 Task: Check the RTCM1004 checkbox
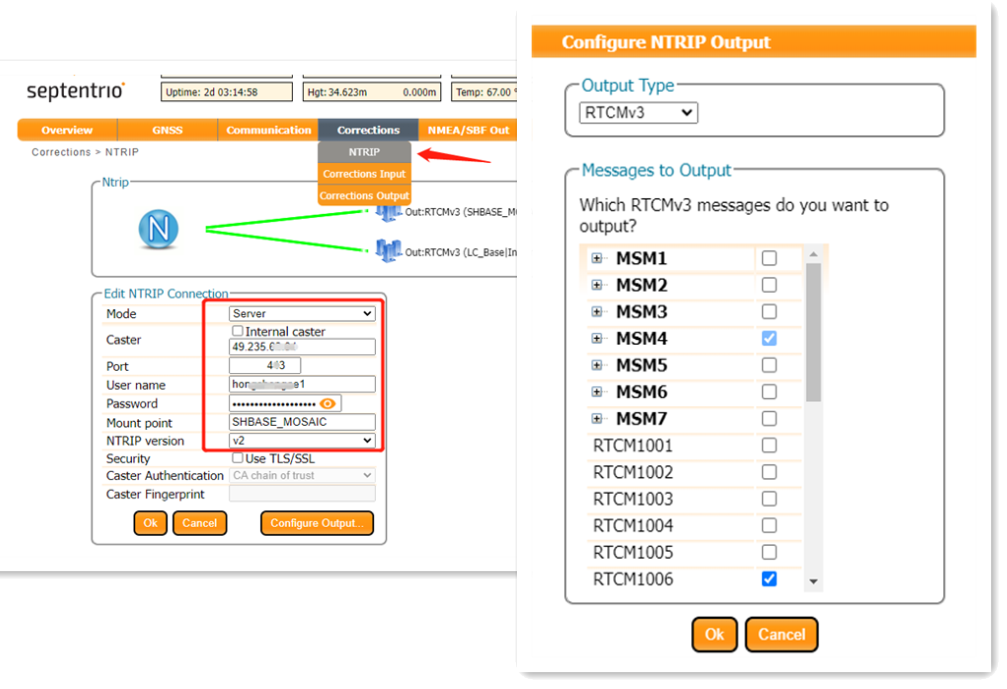(769, 526)
